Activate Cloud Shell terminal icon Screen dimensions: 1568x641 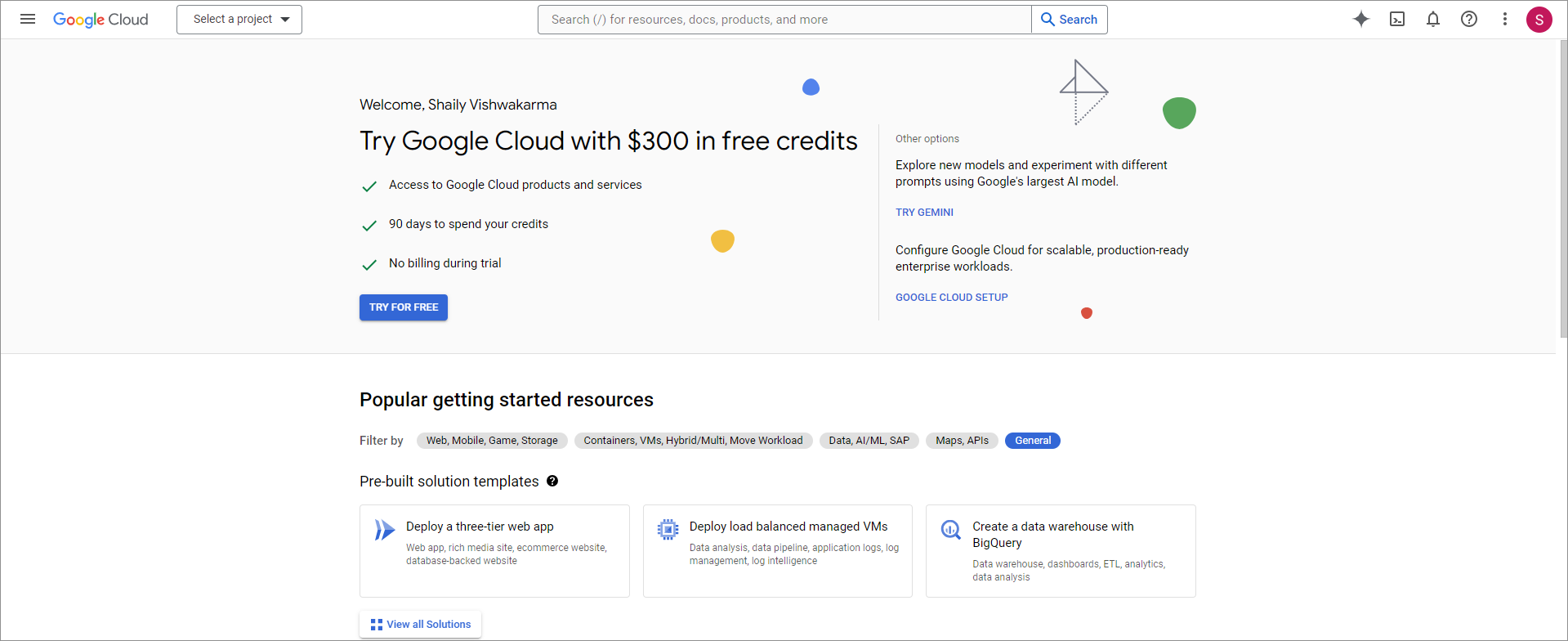[1397, 19]
